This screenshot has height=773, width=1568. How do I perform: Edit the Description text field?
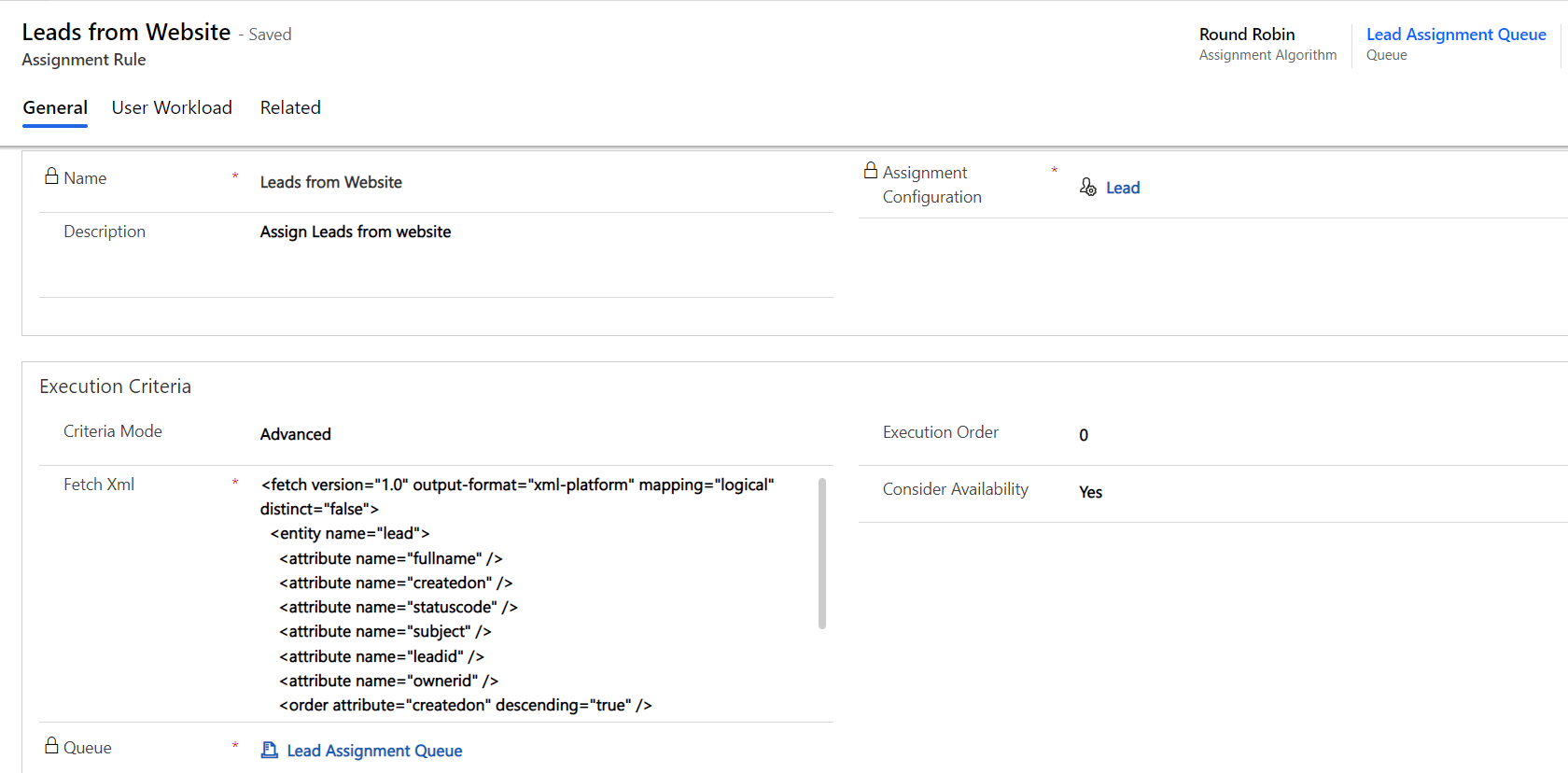pos(356,232)
